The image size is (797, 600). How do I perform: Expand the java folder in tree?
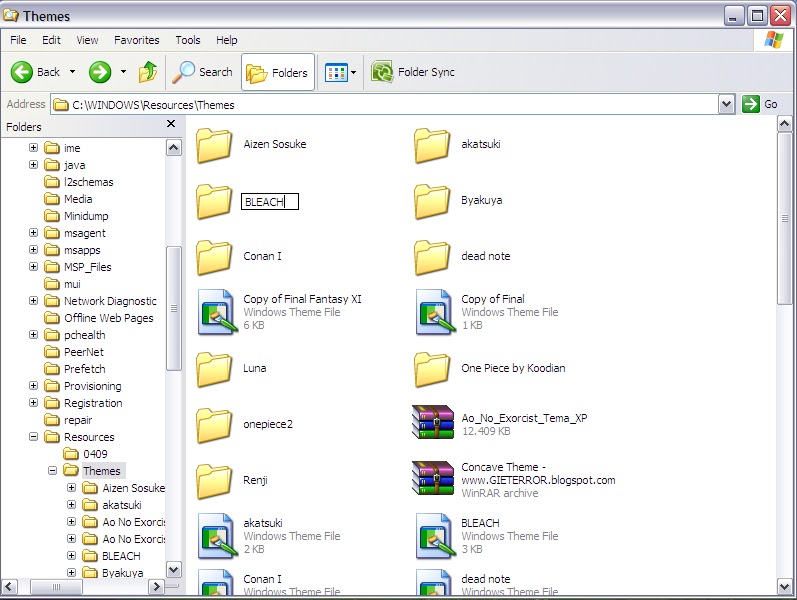tap(33, 164)
